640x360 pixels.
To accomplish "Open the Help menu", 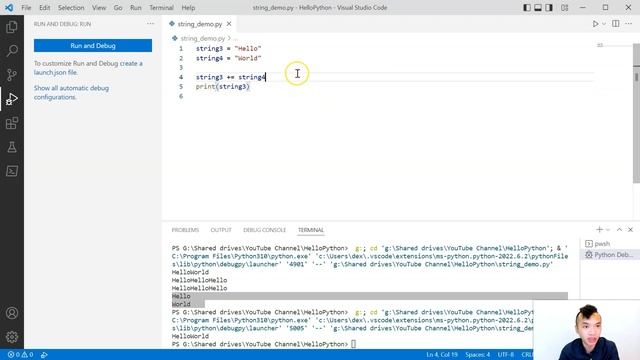I will pos(188,8).
